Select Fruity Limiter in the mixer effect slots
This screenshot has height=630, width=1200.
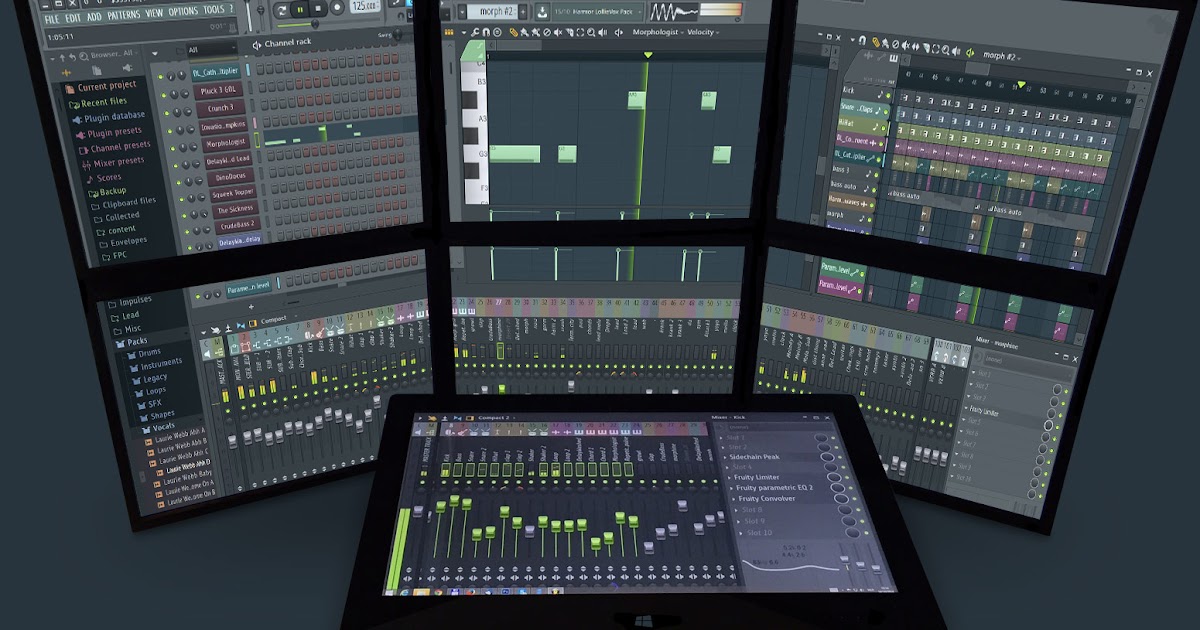click(x=758, y=477)
